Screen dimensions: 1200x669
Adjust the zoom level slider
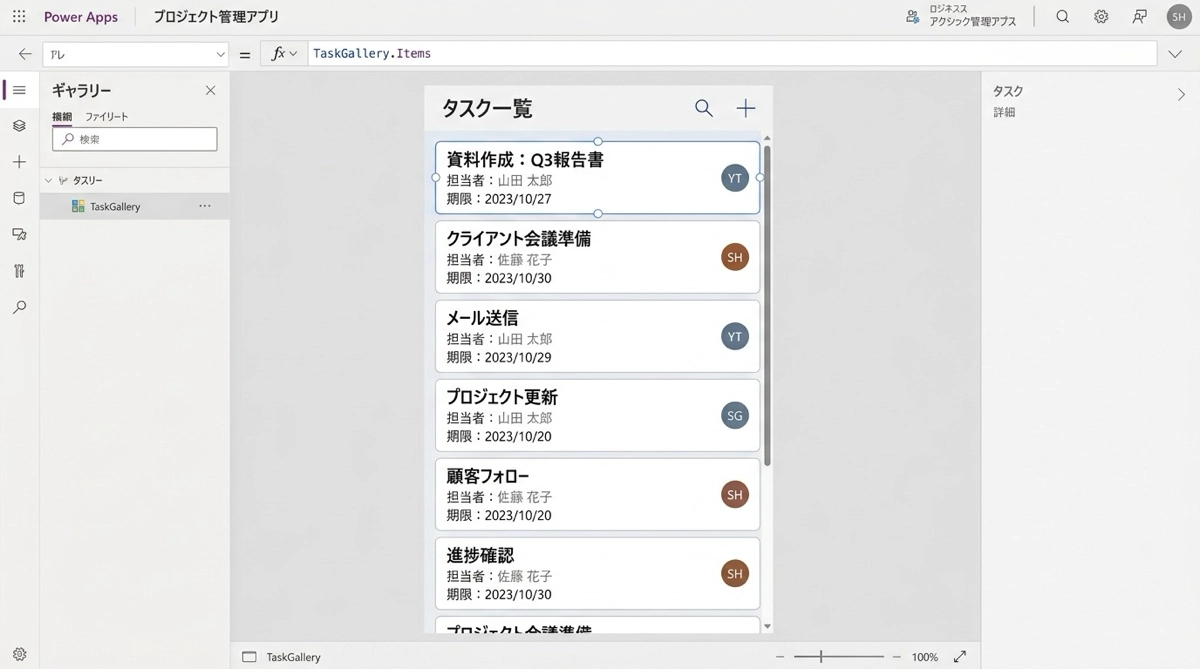[x=821, y=657]
